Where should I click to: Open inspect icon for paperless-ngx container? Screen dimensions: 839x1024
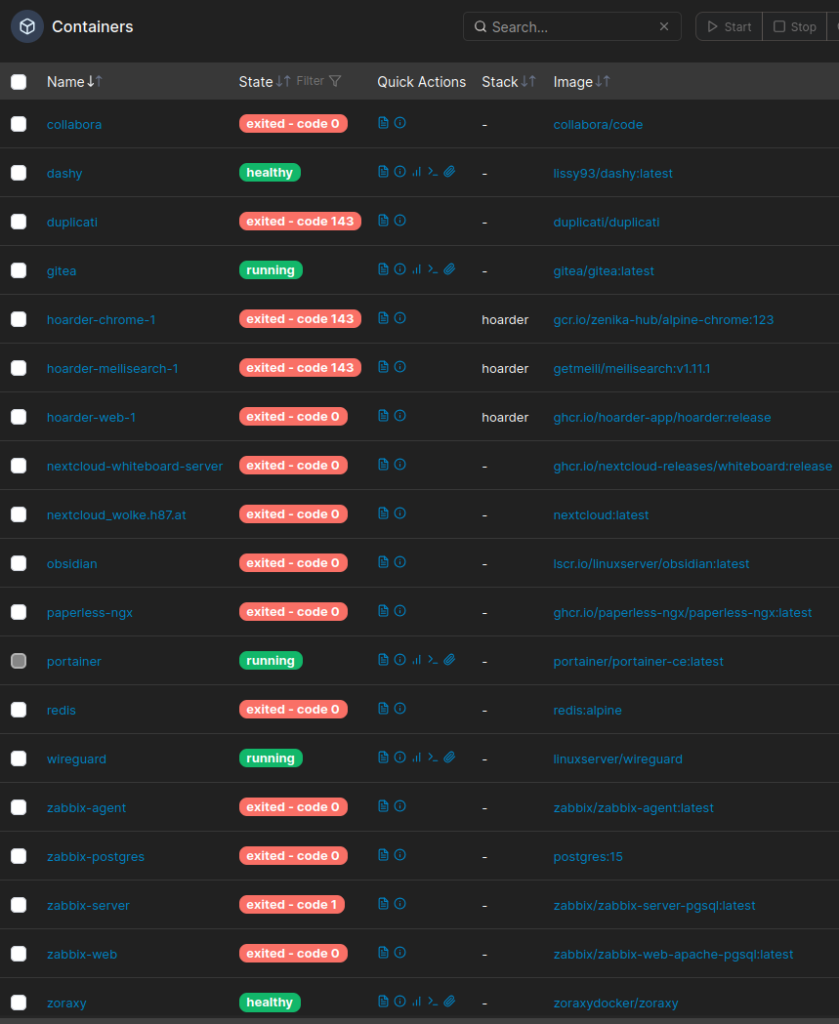400,611
